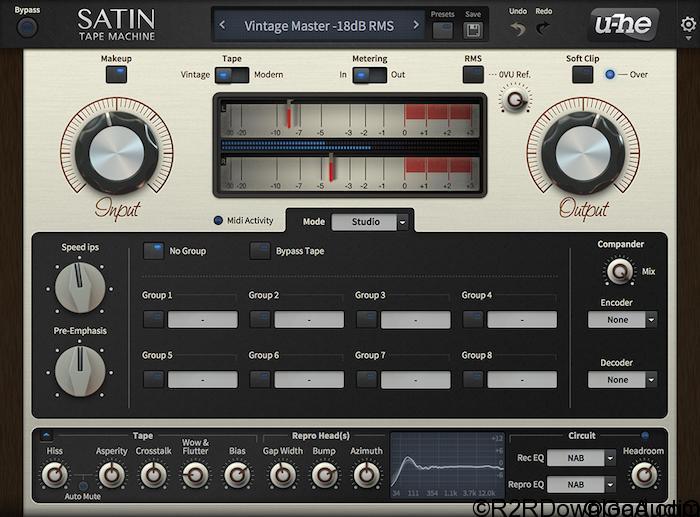This screenshot has height=517, width=700.
Task: Toggle the No Group button
Action: click(x=153, y=251)
